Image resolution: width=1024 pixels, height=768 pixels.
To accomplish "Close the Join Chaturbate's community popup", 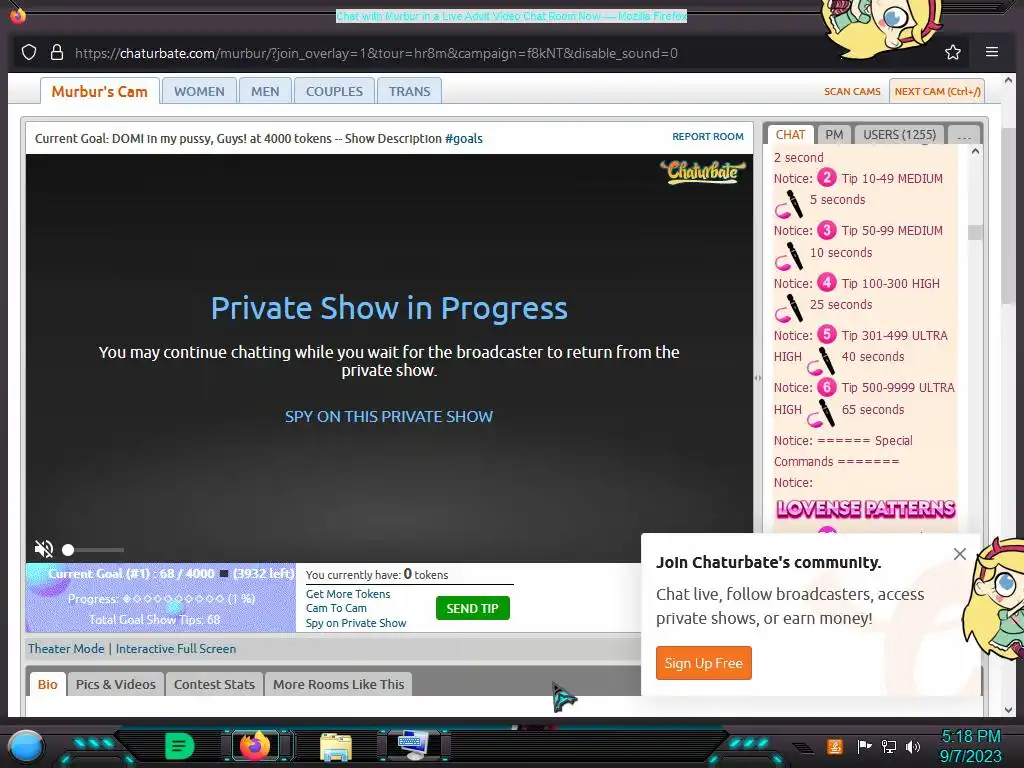I will 959,554.
